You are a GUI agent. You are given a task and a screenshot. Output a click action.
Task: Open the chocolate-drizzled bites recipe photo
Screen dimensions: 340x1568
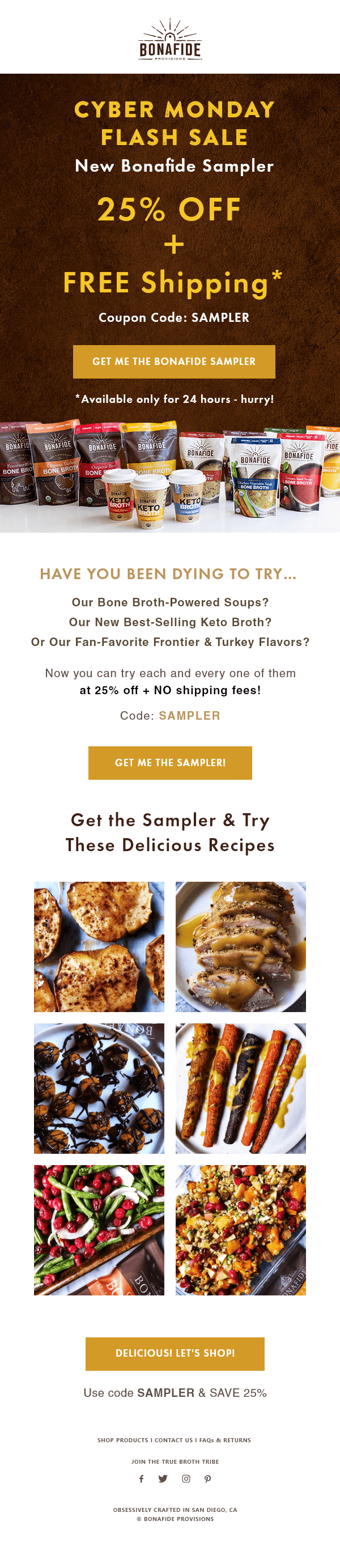pos(99,1089)
